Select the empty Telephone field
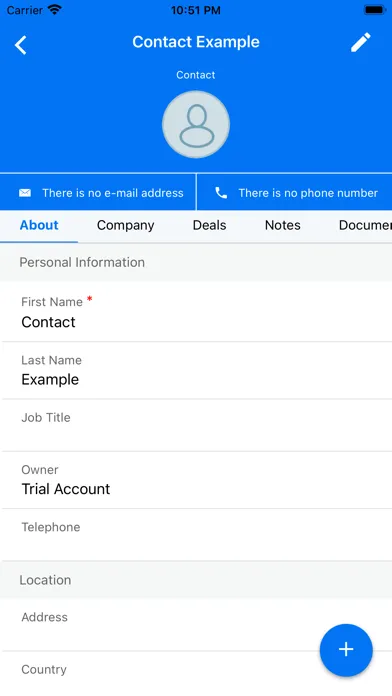392x696 pixels. click(x=196, y=535)
